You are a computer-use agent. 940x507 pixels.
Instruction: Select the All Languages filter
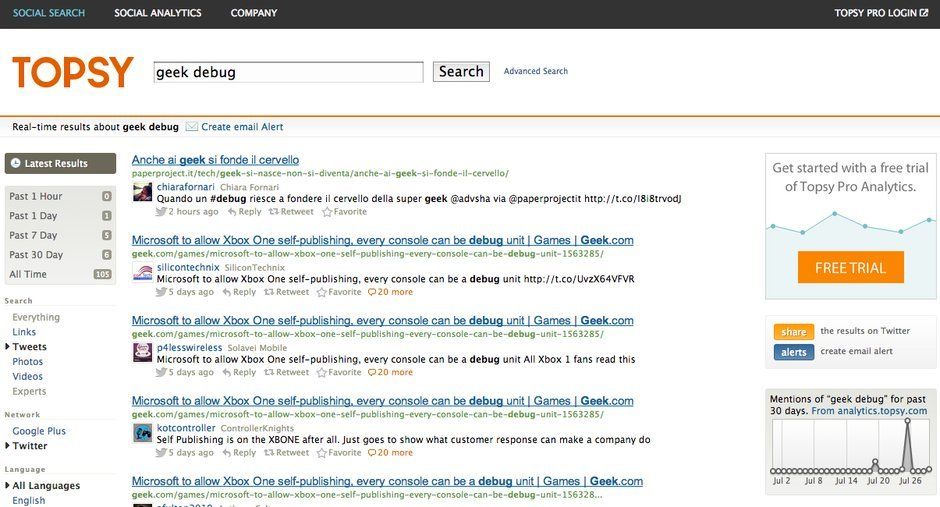(46, 485)
